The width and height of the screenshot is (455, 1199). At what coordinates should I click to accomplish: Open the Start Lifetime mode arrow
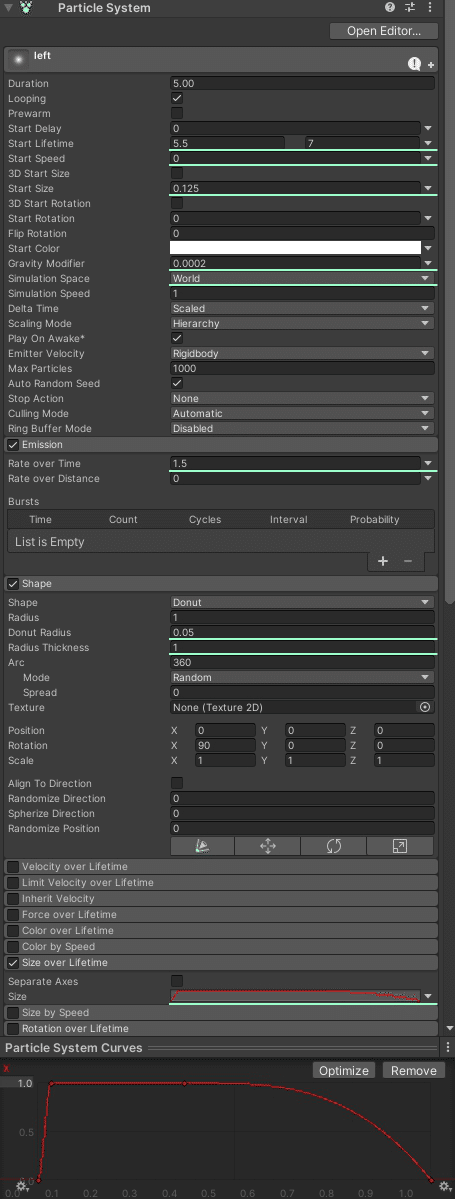428,144
